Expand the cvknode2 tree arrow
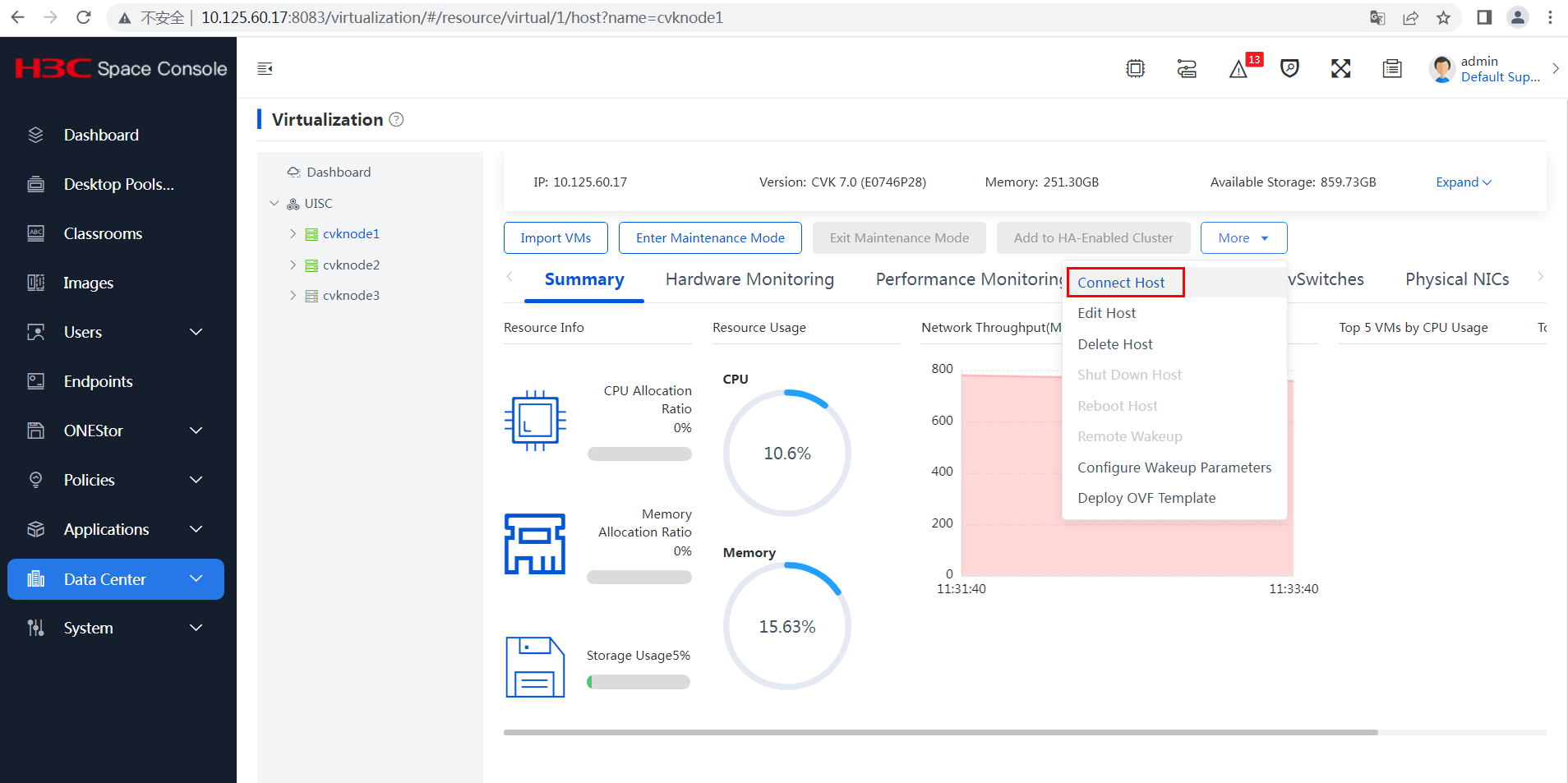The width and height of the screenshot is (1568, 783). coord(293,265)
